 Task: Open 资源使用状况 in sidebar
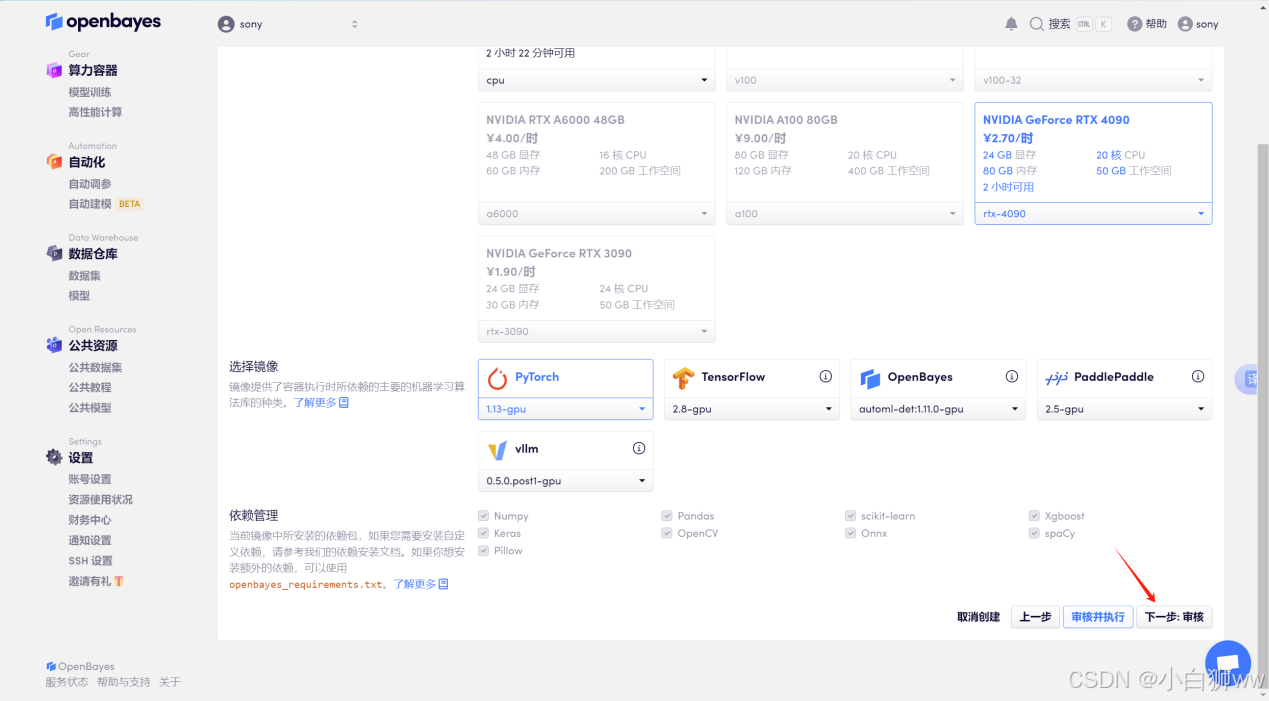pos(100,499)
